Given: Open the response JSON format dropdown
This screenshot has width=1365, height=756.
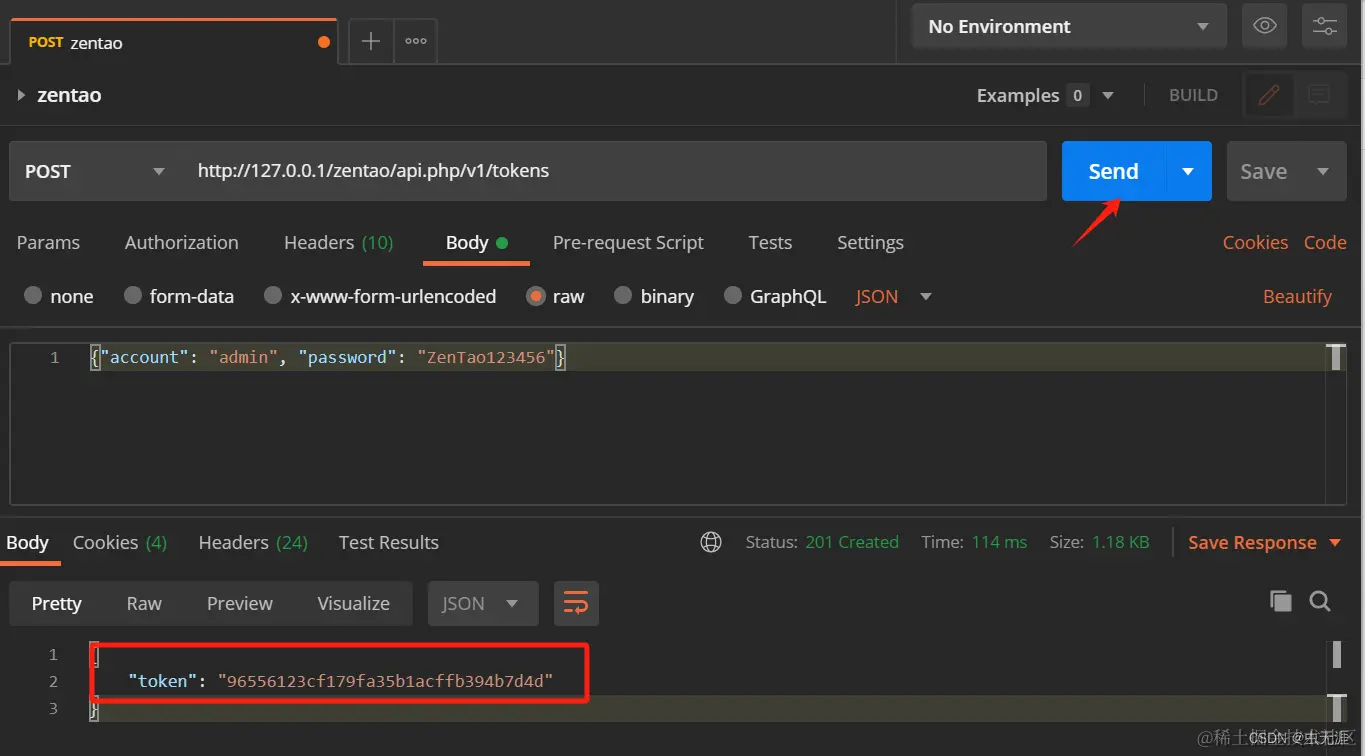Looking at the screenshot, I should [x=483, y=603].
